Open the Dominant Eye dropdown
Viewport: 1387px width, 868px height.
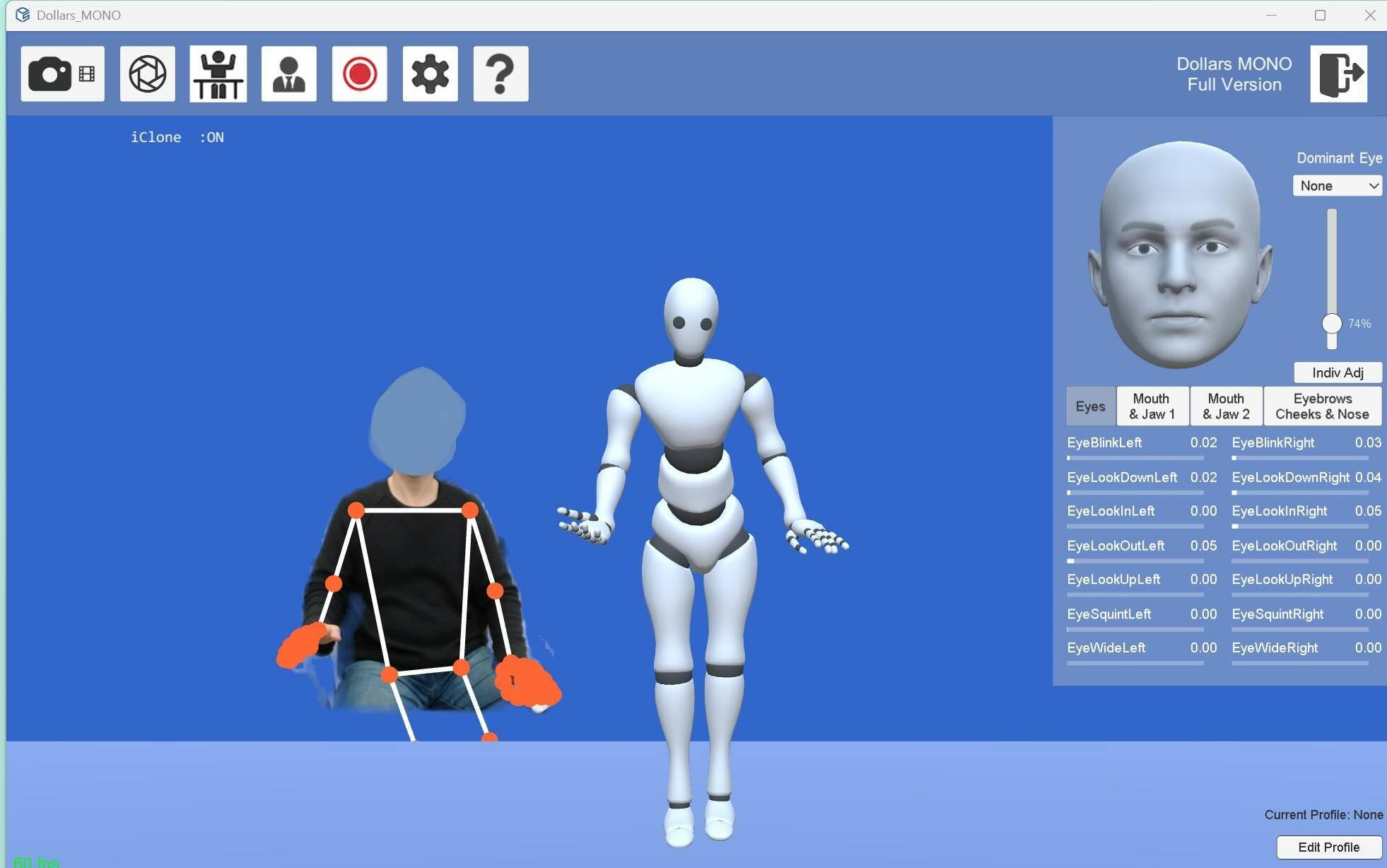point(1337,186)
